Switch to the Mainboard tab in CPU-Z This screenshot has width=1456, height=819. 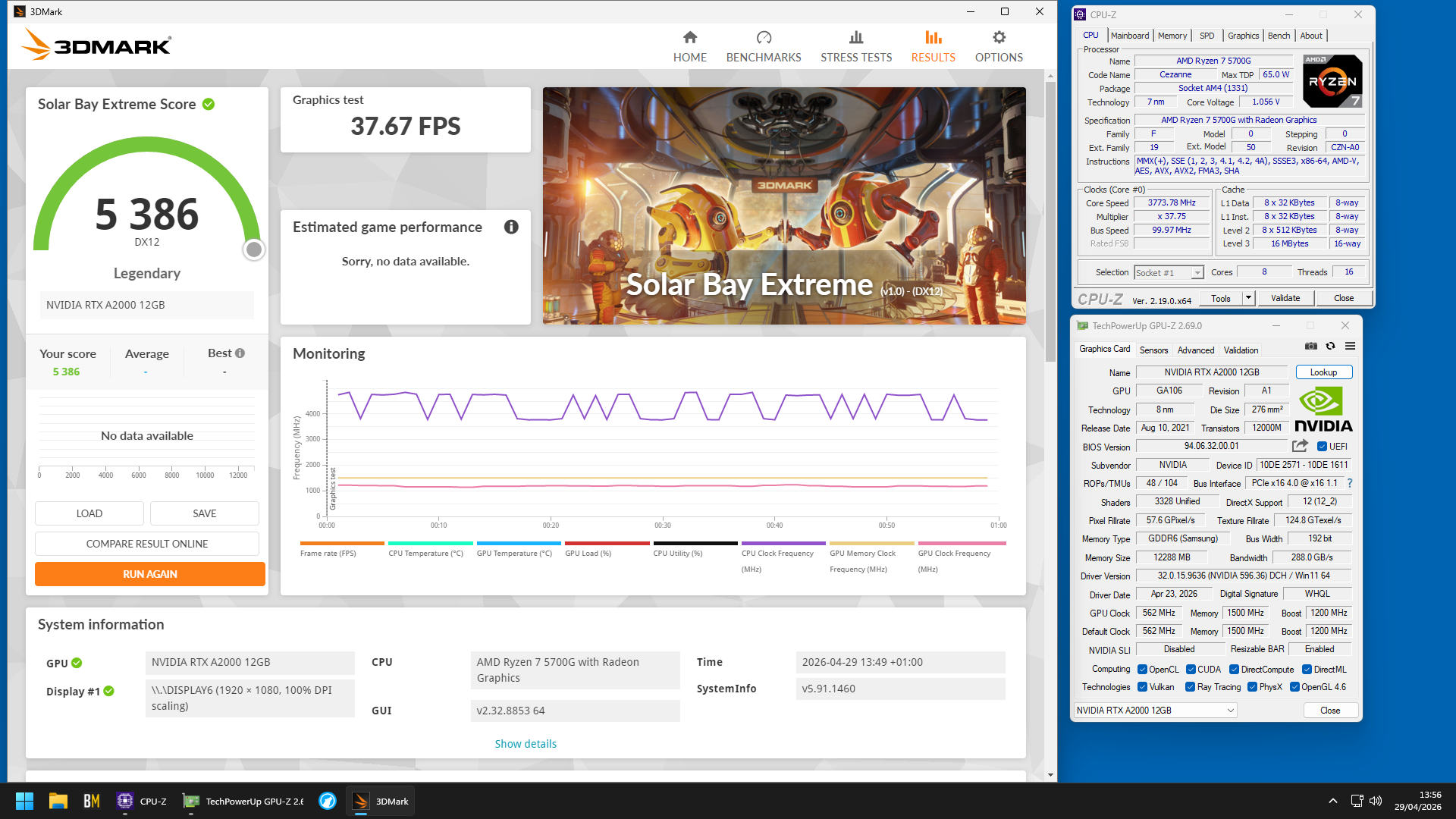(1129, 36)
